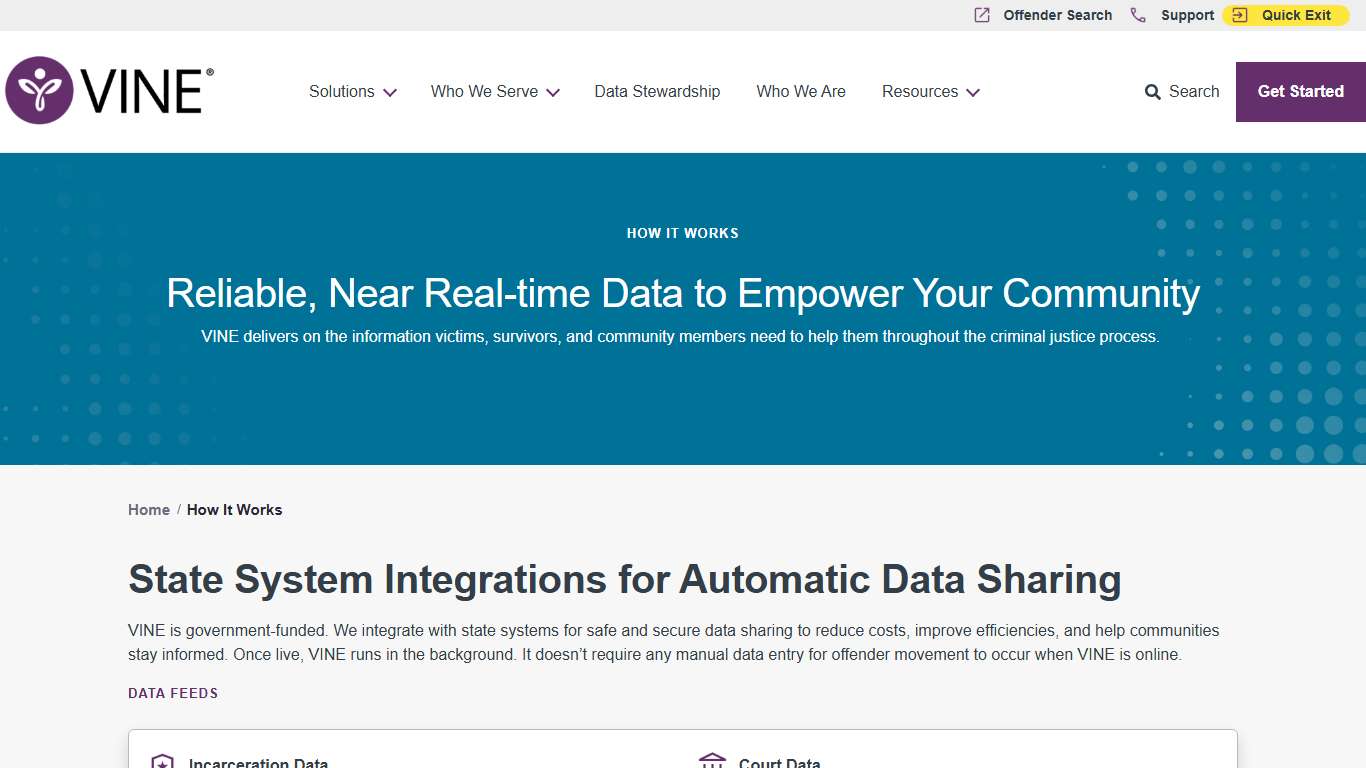Open the Resources dropdown chevron
Viewport: 1366px width, 768px height.
(972, 92)
